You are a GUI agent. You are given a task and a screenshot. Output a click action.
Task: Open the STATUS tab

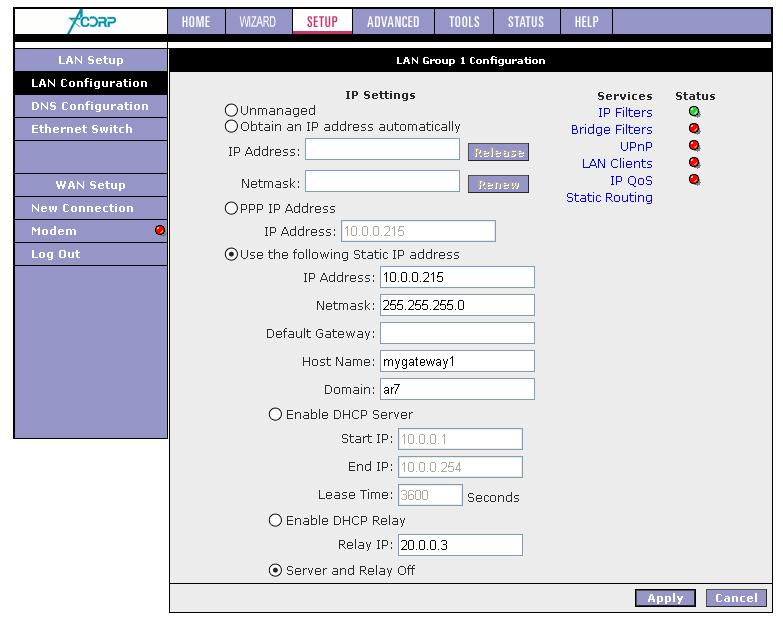(526, 21)
